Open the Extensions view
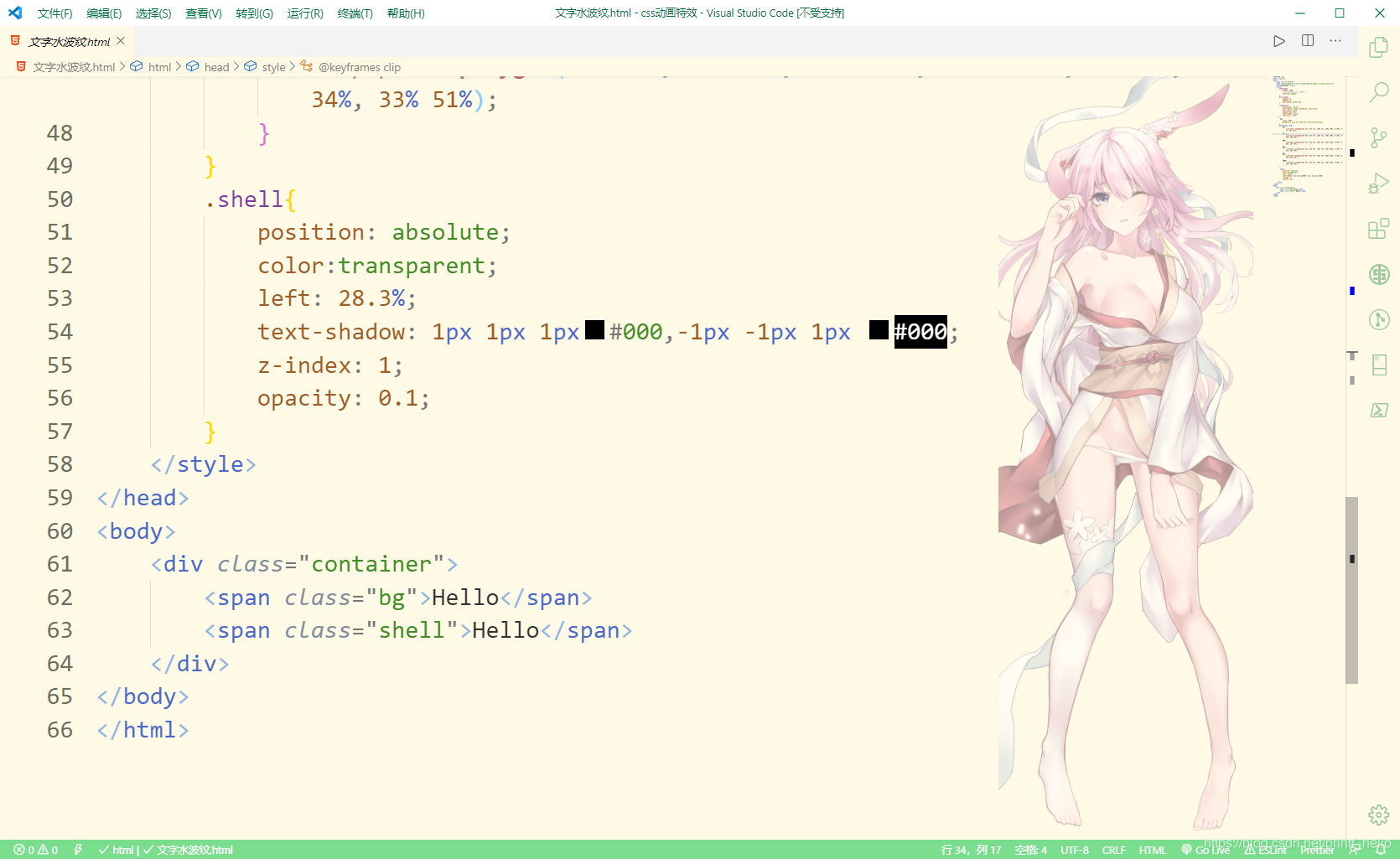Viewport: 1400px width, 859px height. click(1378, 228)
